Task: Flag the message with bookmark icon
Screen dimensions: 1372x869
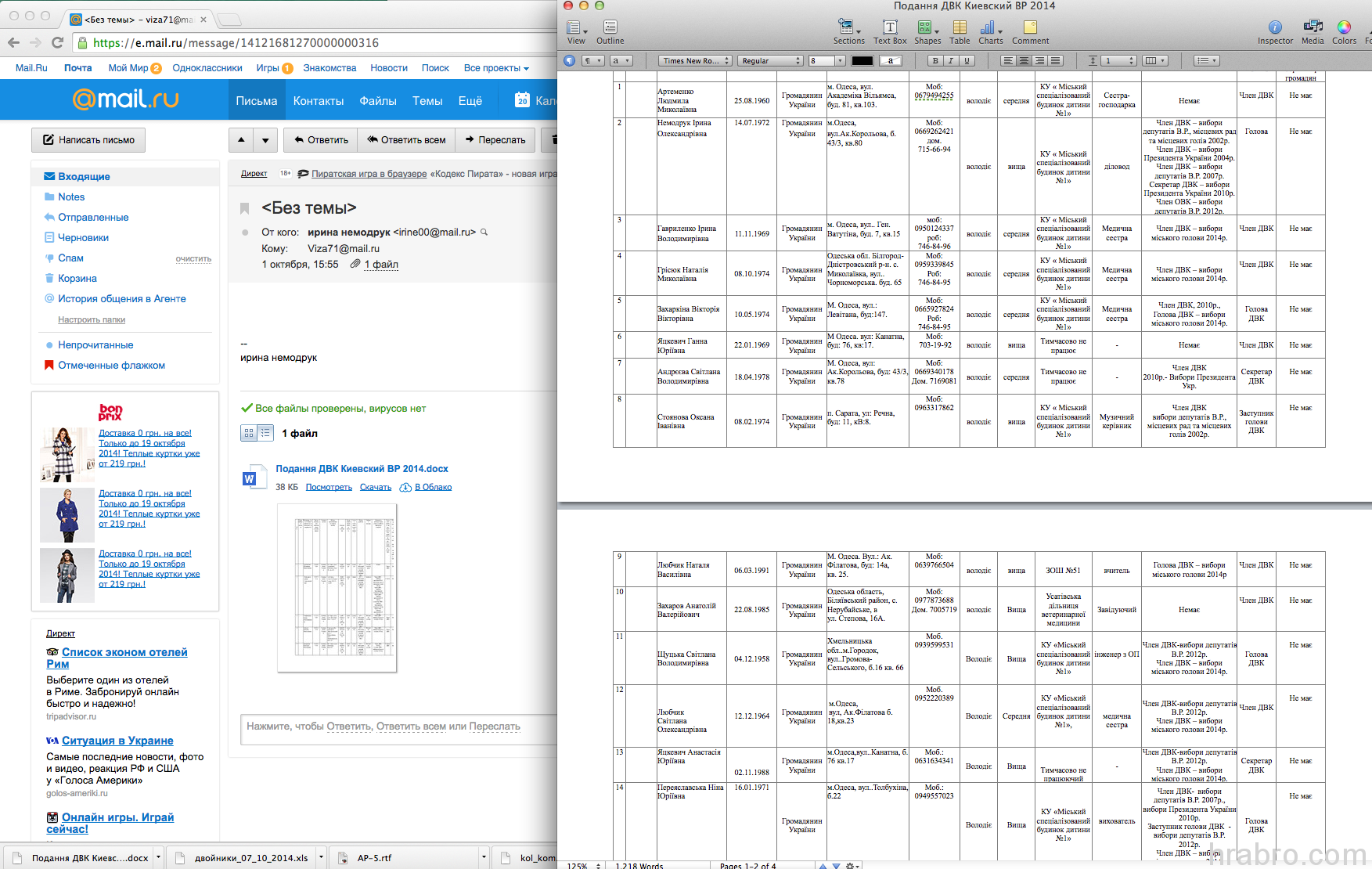Action: pos(245,208)
